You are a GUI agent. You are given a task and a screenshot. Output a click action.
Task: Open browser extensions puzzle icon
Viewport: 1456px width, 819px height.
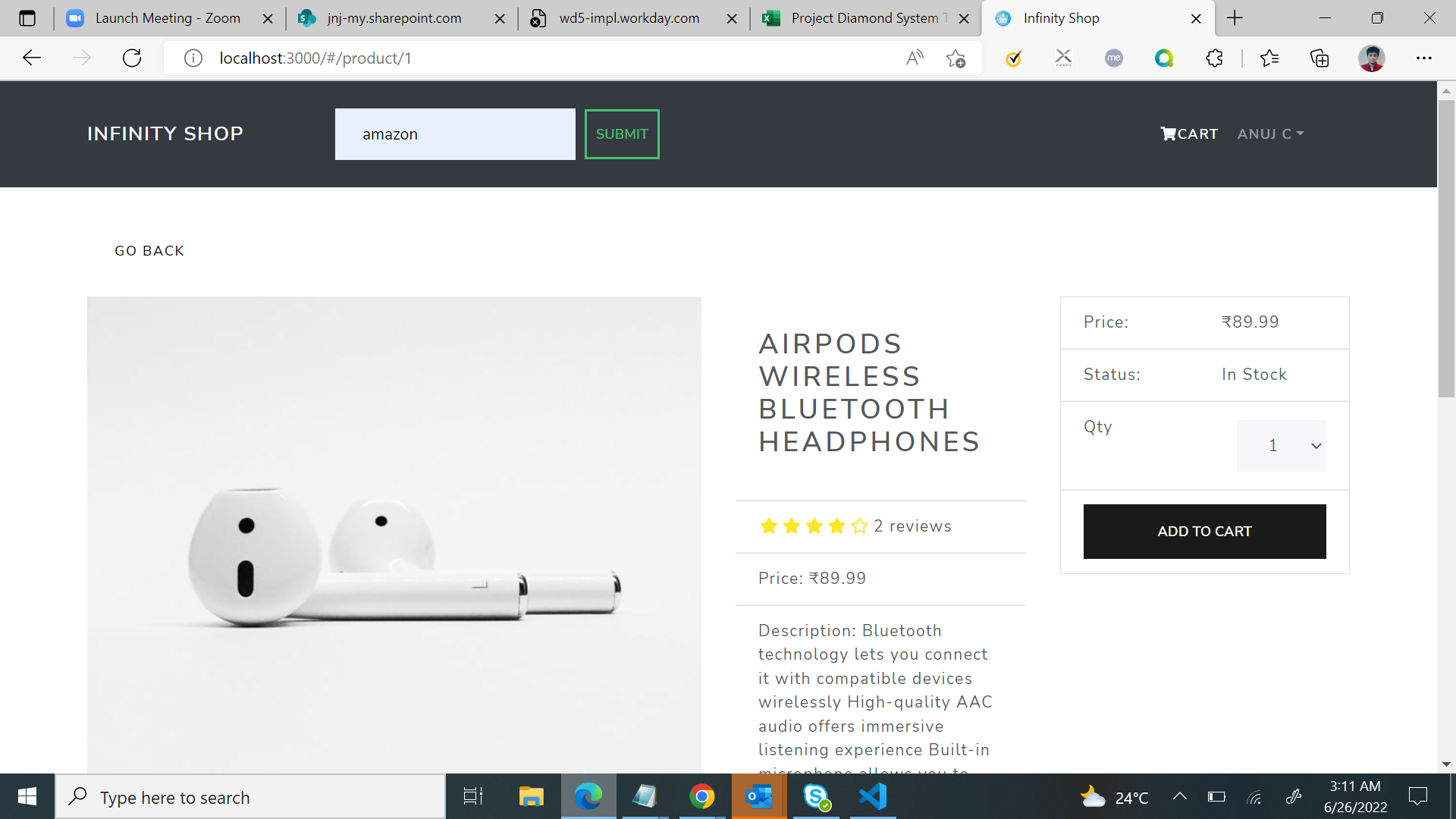click(1214, 58)
